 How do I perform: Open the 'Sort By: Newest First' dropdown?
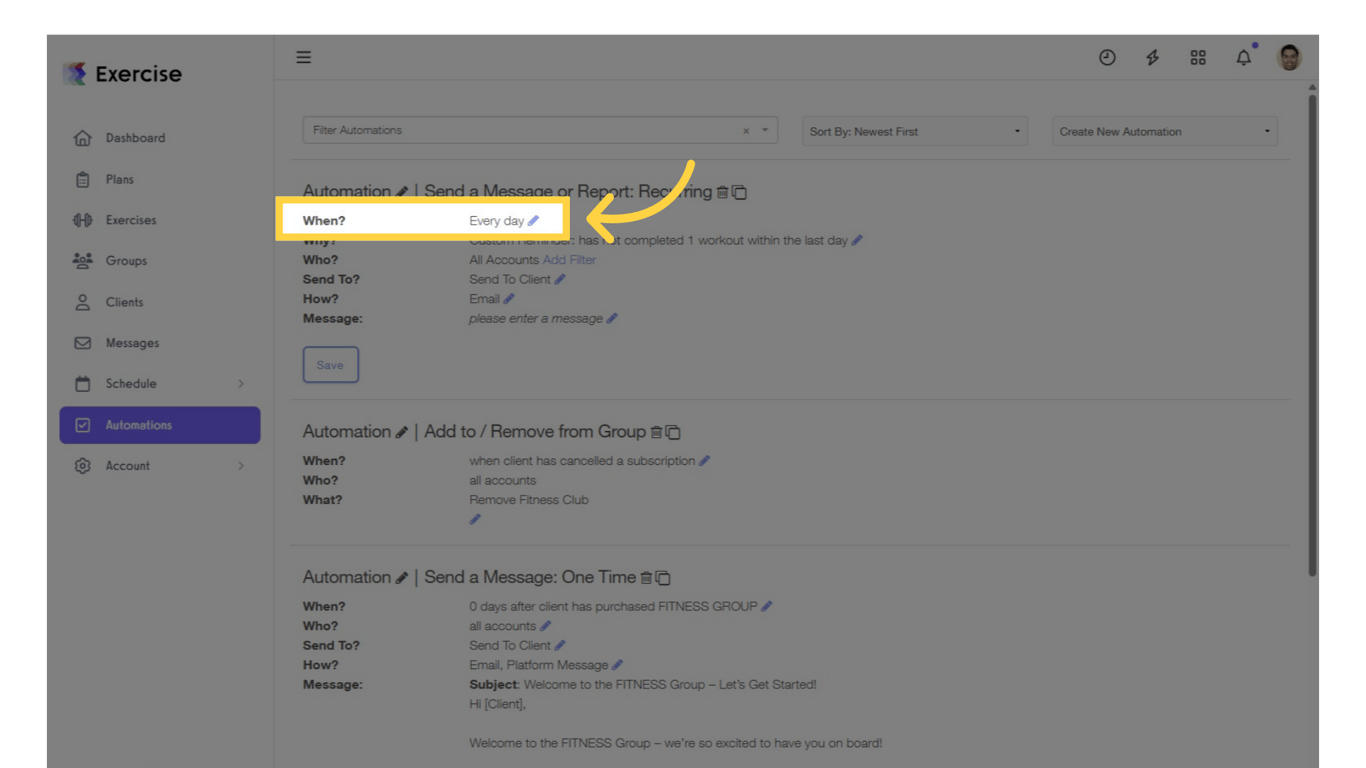pos(913,131)
